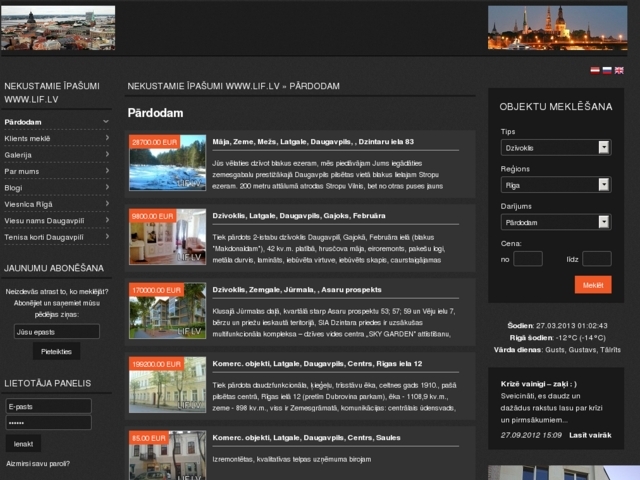The width and height of the screenshot is (640, 480).
Task: Click the Lasīt vairāk news link
Action: [x=590, y=435]
